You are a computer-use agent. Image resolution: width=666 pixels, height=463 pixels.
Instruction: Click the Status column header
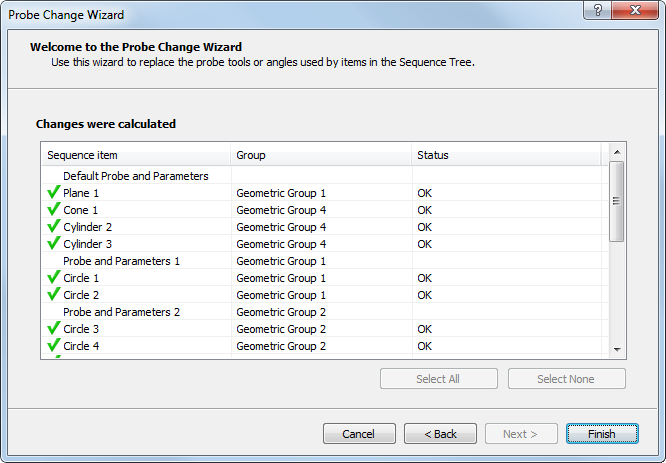(505, 155)
